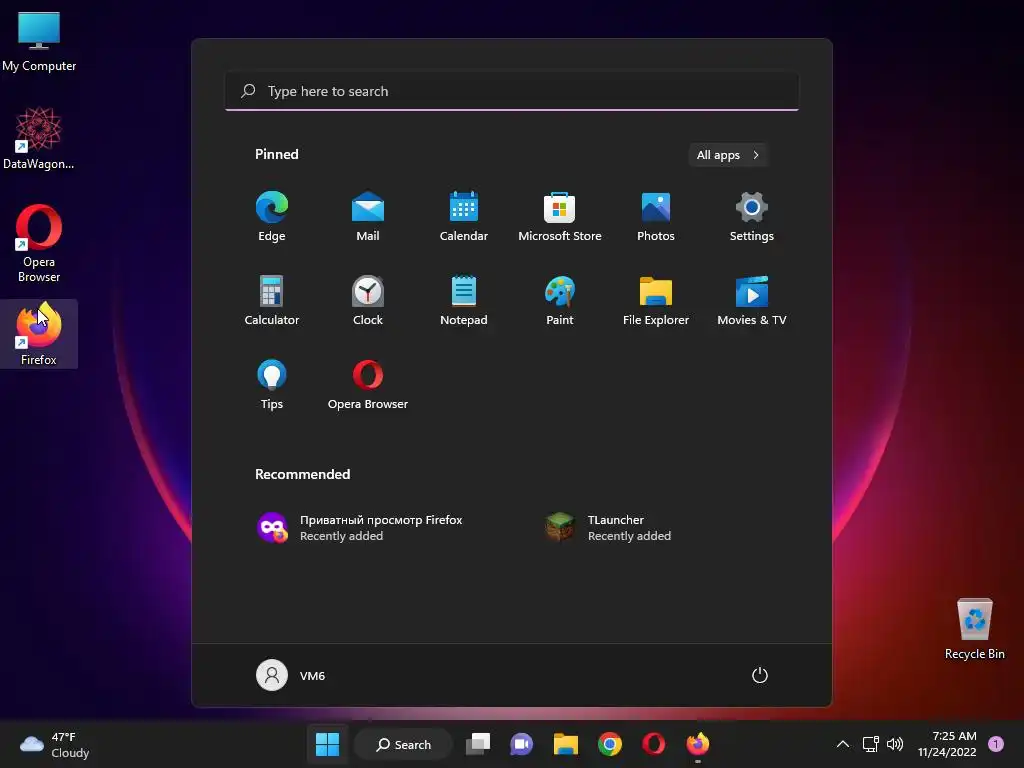Click the Pinned section heading
The height and width of the screenshot is (768, 1024).
point(277,154)
